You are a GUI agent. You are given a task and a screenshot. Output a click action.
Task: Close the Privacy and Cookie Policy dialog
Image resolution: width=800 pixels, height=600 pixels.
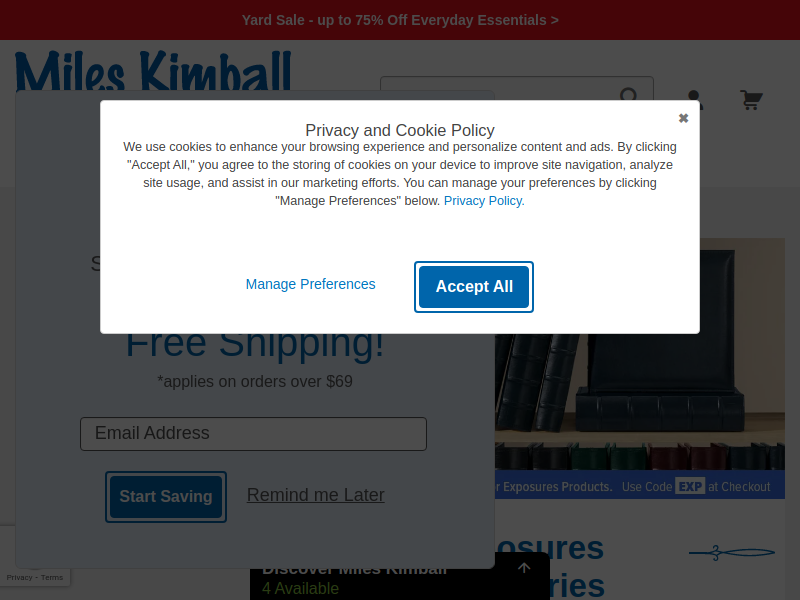coord(683,118)
